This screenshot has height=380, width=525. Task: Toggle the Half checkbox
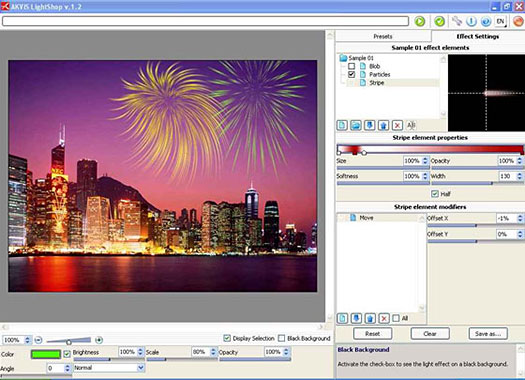[x=435, y=194]
